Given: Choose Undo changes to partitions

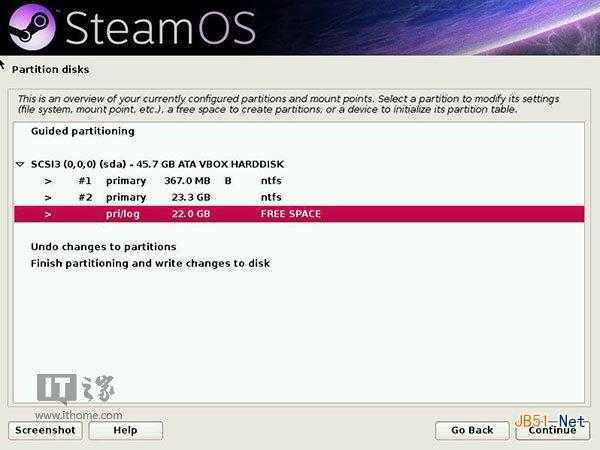Looking at the screenshot, I should click(103, 247).
